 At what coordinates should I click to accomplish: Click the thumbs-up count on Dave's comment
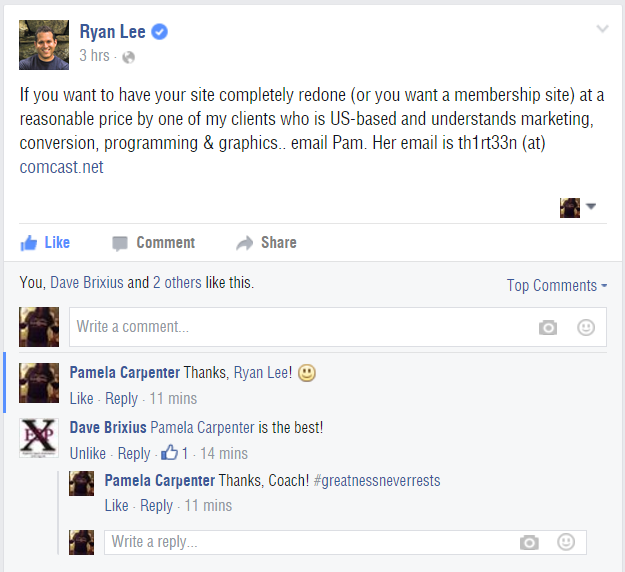point(176,452)
